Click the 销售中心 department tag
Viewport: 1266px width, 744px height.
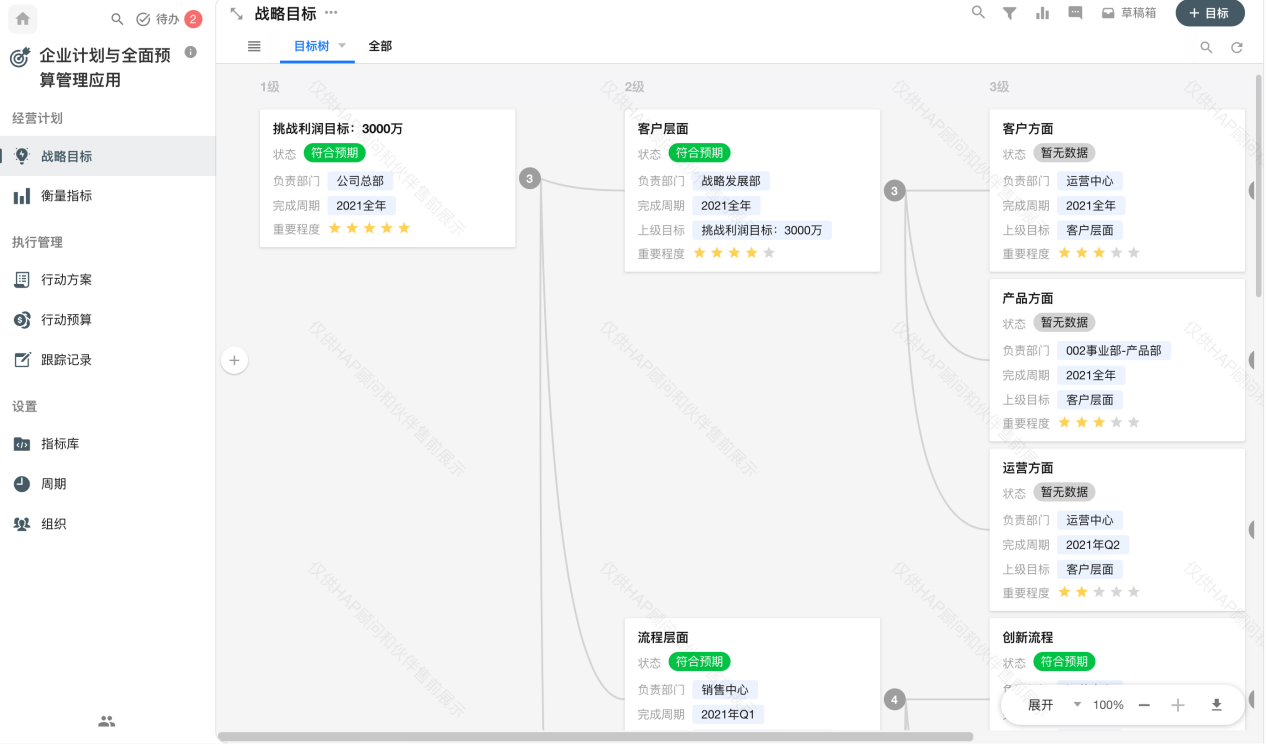click(x=725, y=690)
